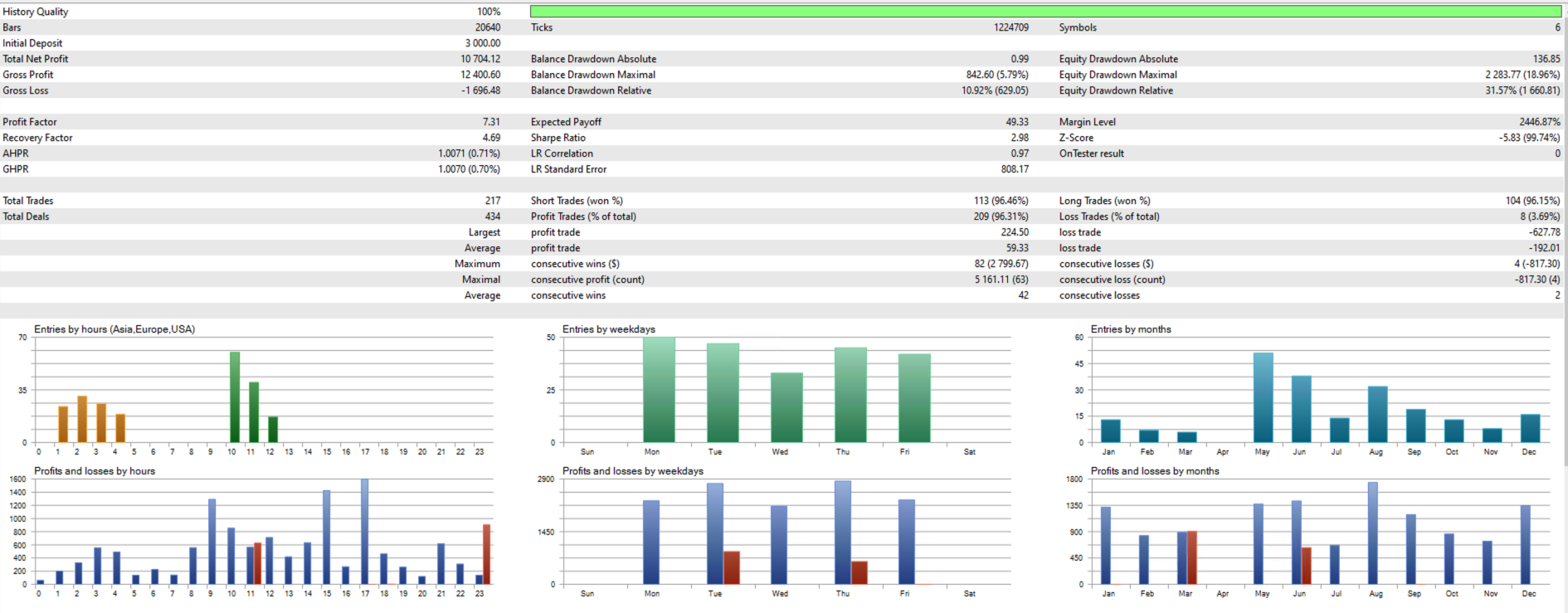This screenshot has height=613, width=1568.
Task: Click the Expected Payoff value 49.33
Action: point(1017,122)
